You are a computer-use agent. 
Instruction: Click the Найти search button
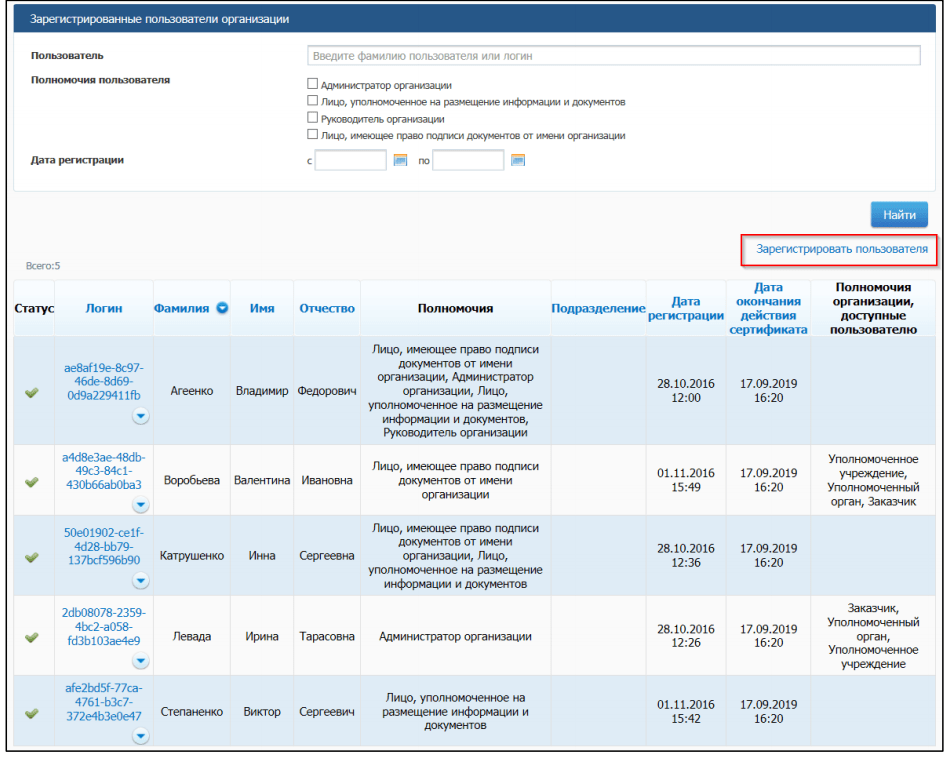click(x=899, y=215)
